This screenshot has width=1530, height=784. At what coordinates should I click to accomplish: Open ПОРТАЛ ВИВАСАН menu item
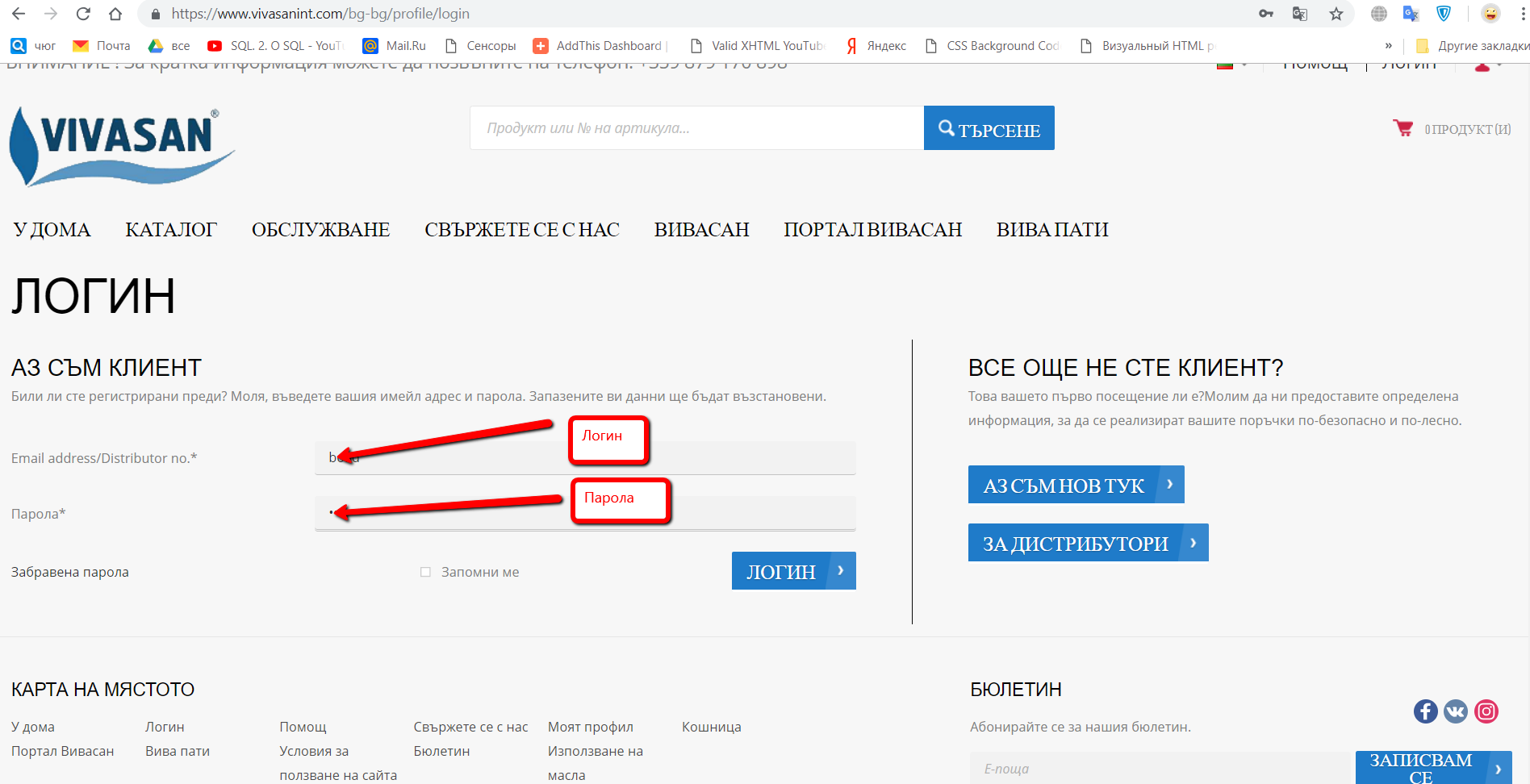[873, 230]
